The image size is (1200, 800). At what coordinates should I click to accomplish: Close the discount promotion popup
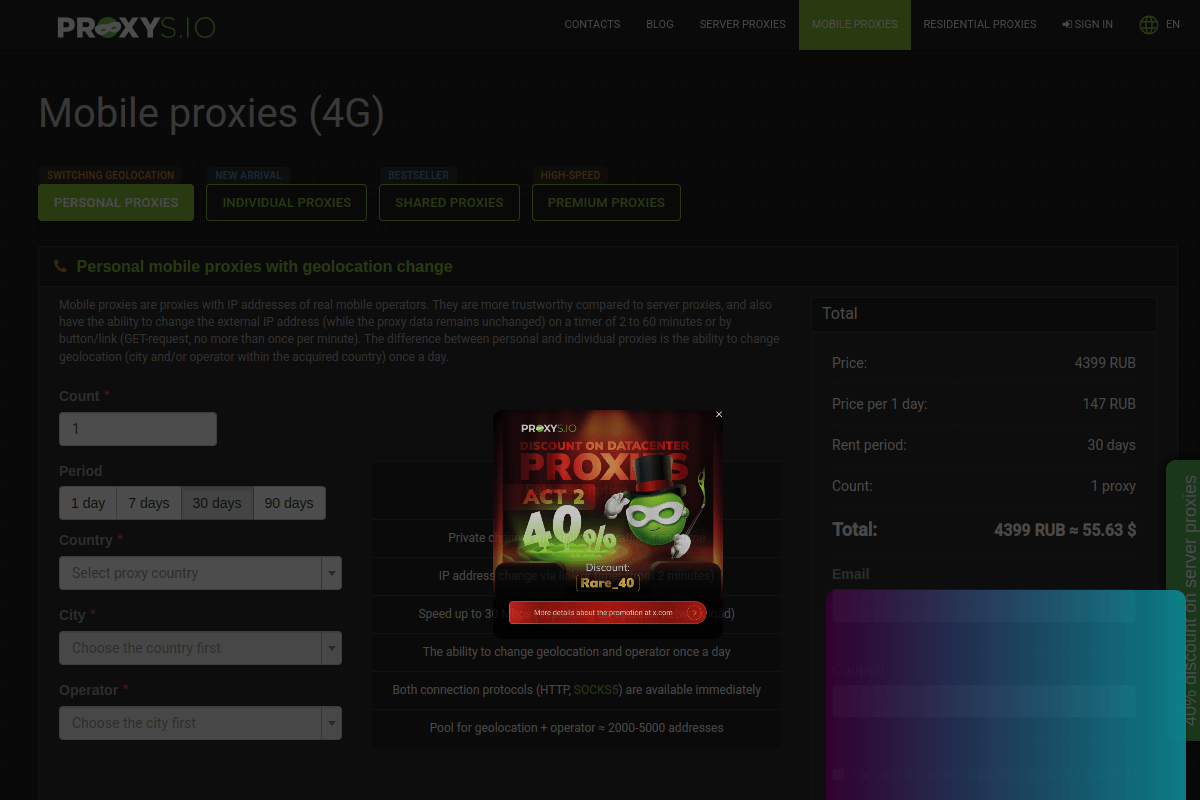[x=718, y=414]
